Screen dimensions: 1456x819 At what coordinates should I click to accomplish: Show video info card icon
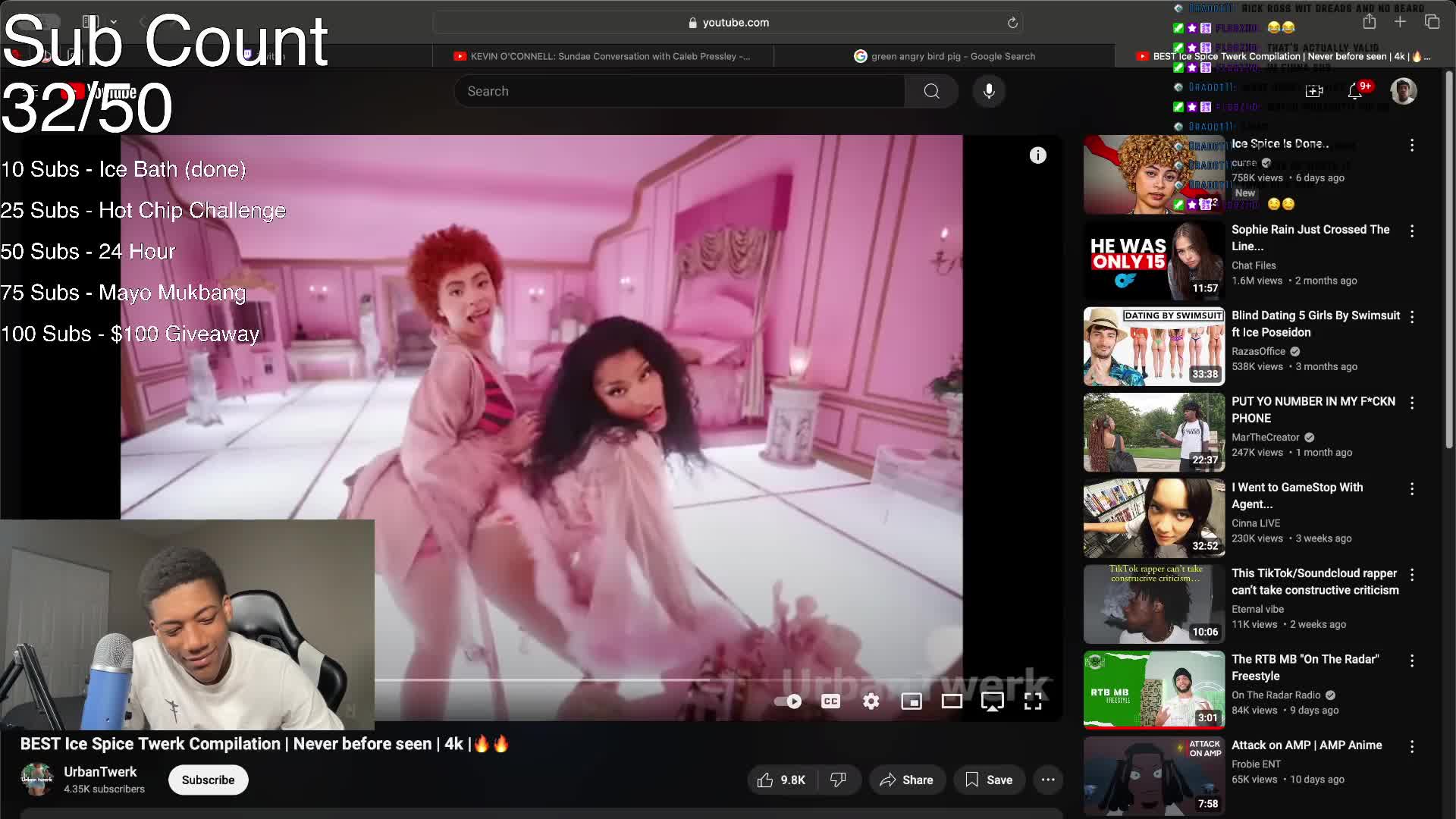pos(1038,155)
